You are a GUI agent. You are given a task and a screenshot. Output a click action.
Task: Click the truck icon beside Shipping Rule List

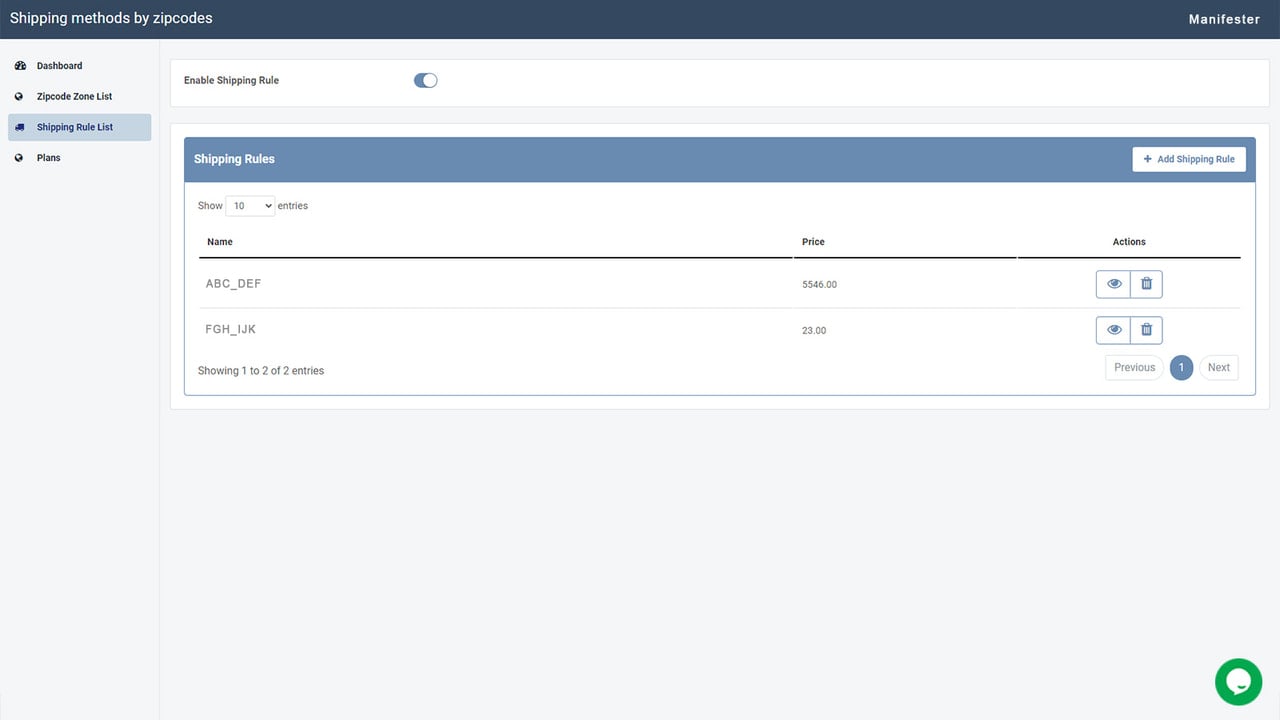click(x=20, y=127)
